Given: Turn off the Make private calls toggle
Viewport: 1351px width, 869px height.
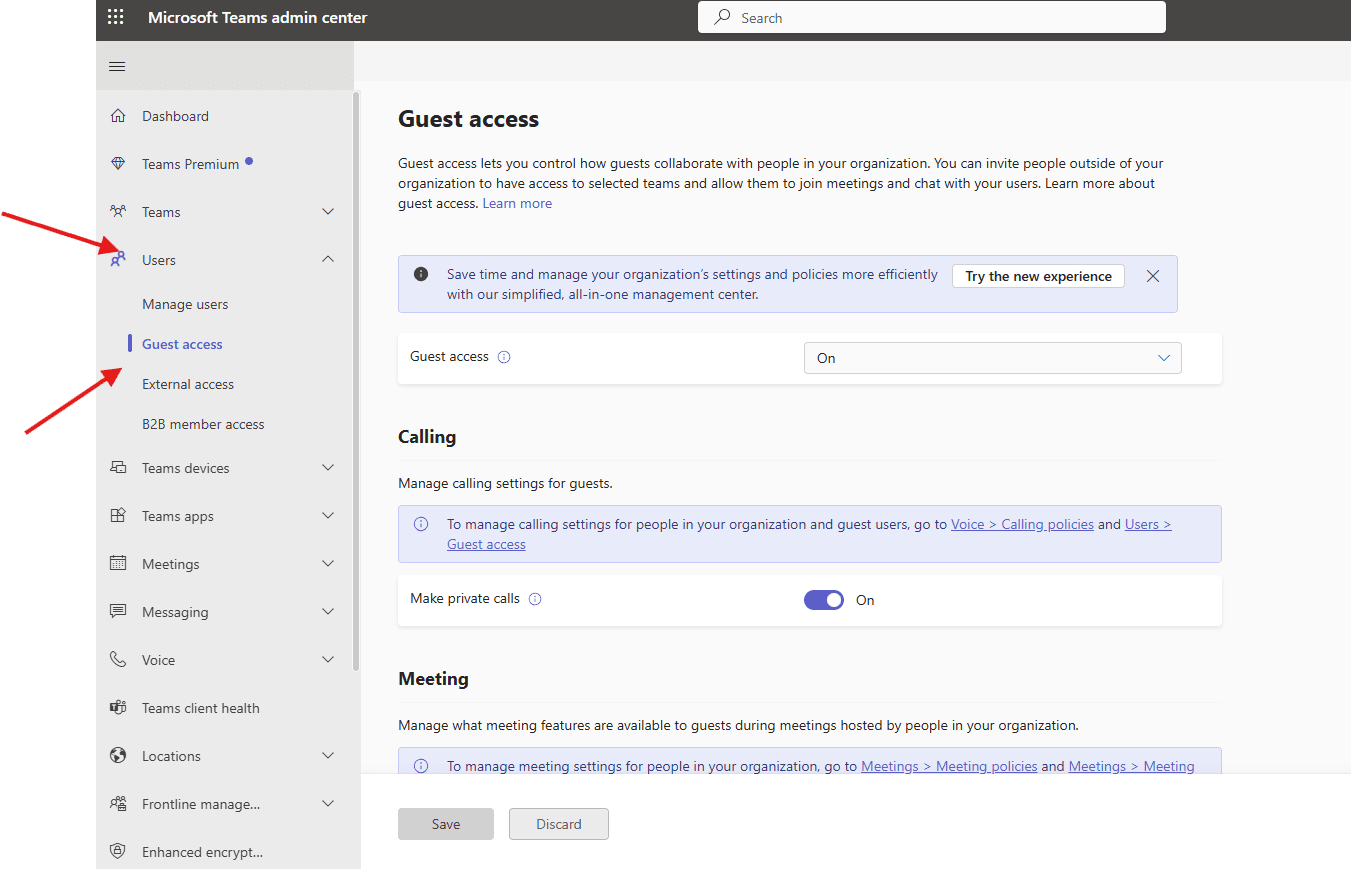Looking at the screenshot, I should [x=823, y=599].
